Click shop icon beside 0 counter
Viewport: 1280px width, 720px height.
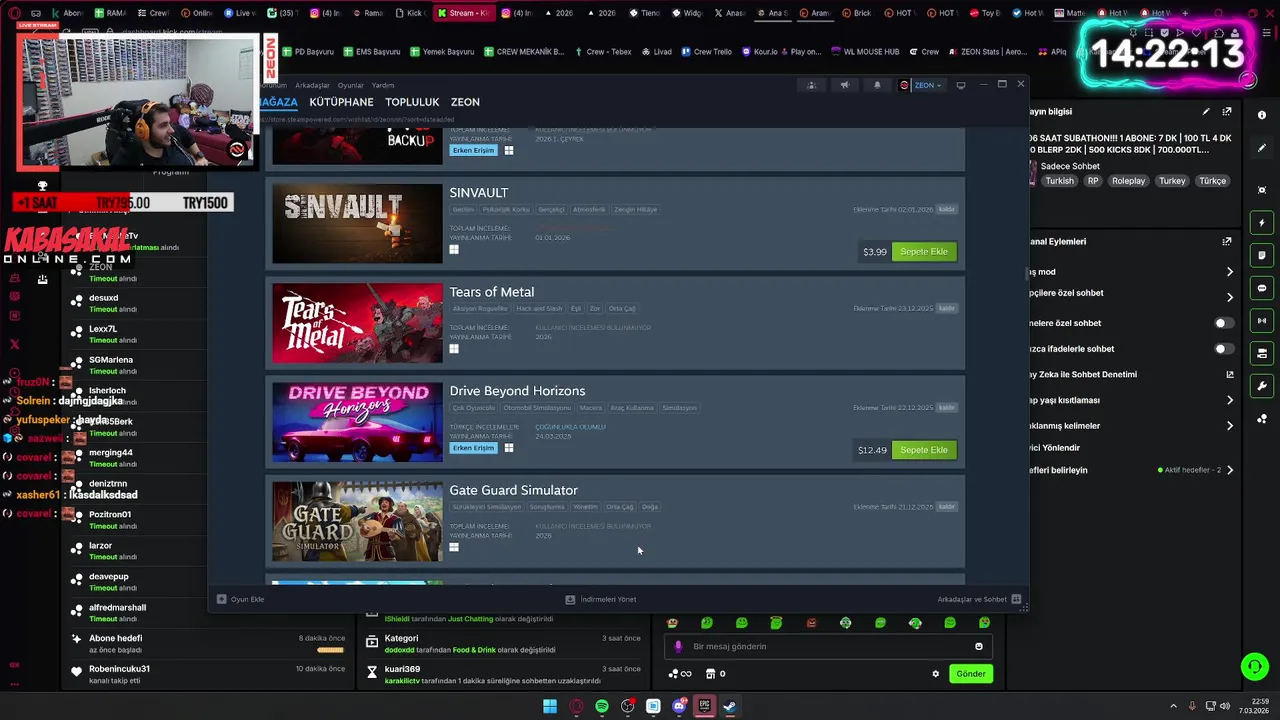point(710,674)
